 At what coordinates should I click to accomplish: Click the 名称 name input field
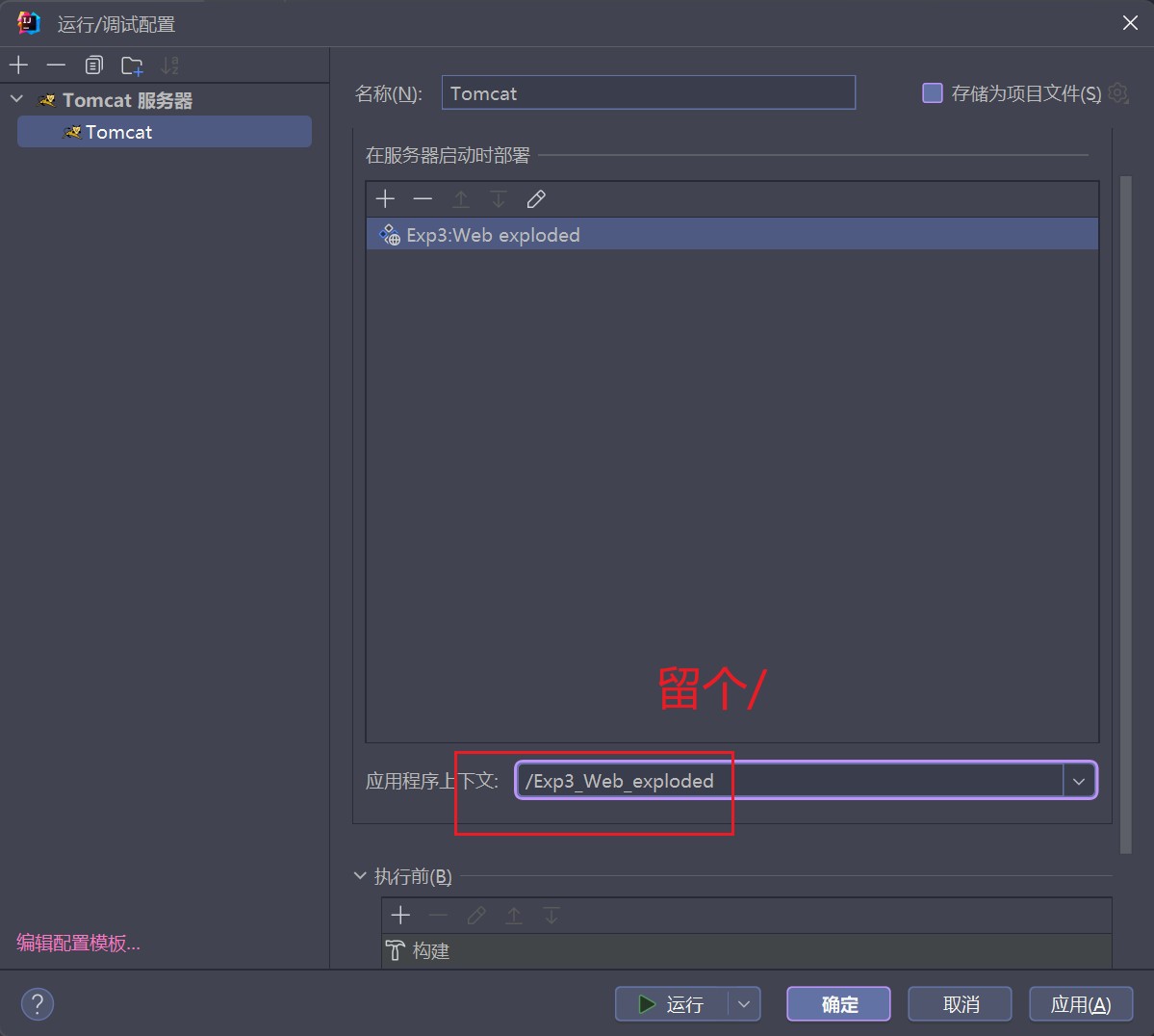(x=649, y=92)
